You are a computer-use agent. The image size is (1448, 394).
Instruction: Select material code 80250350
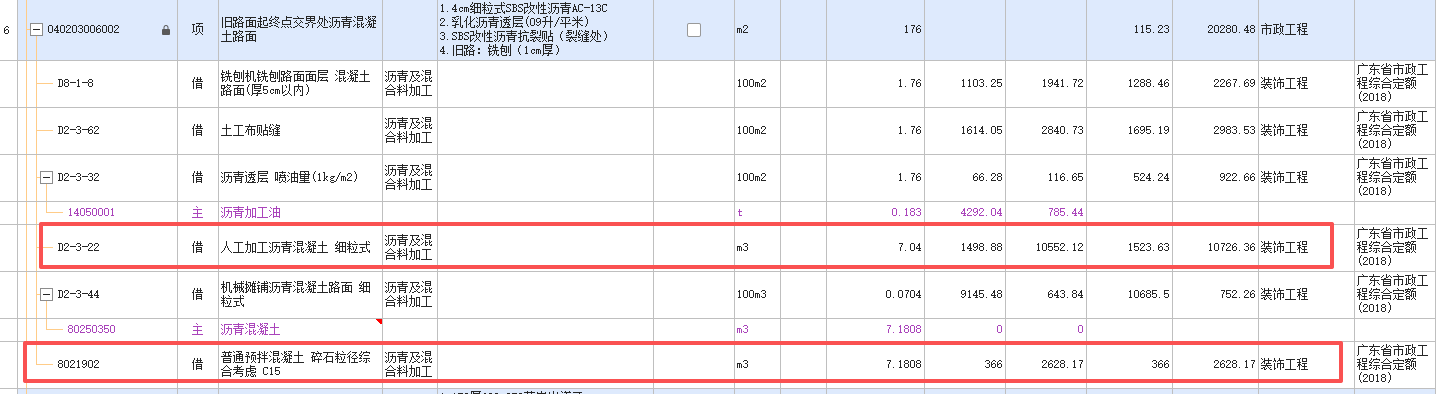[x=91, y=329]
